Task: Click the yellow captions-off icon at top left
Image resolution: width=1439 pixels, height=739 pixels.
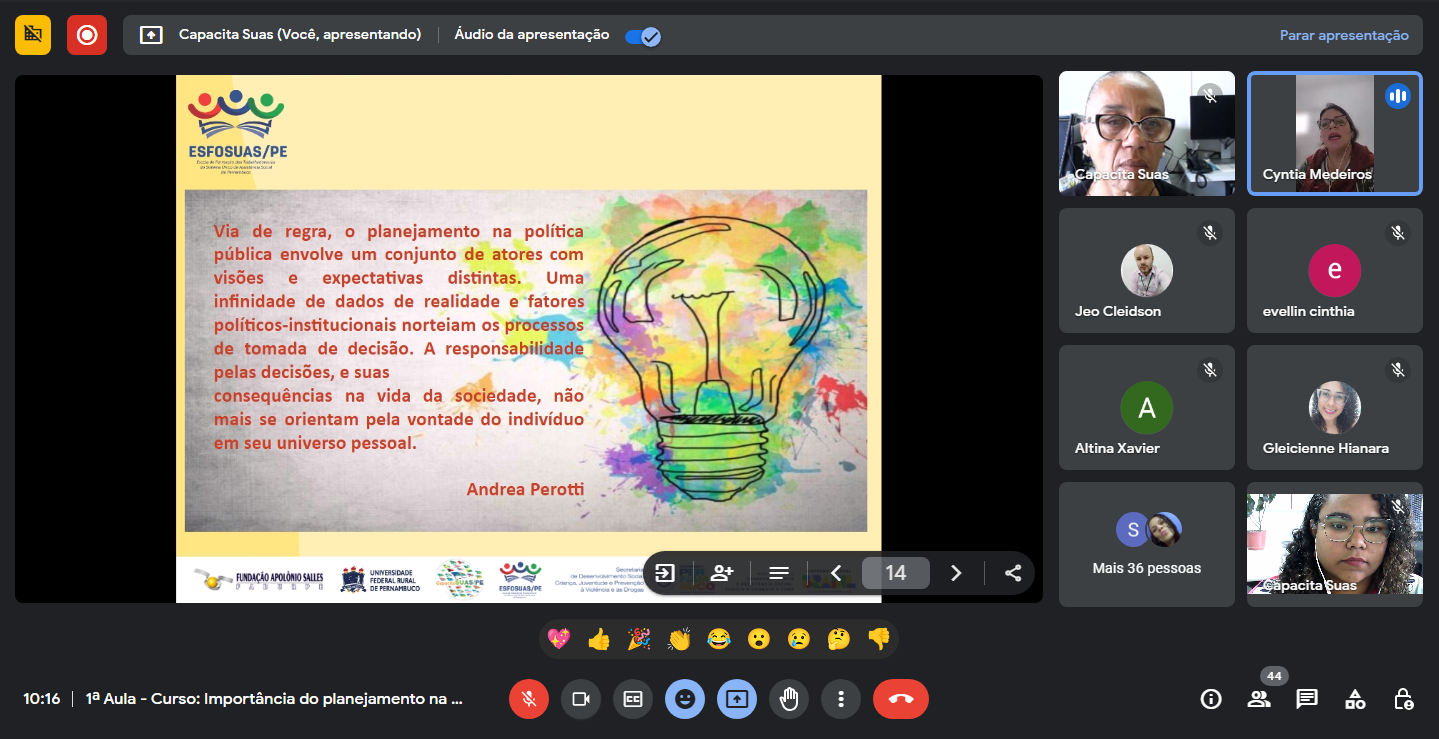Action: click(33, 35)
